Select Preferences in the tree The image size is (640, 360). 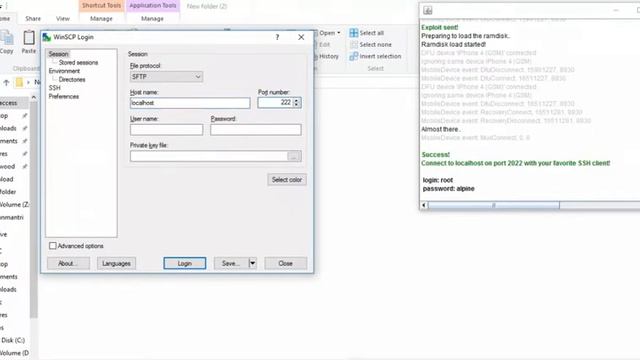point(64,96)
